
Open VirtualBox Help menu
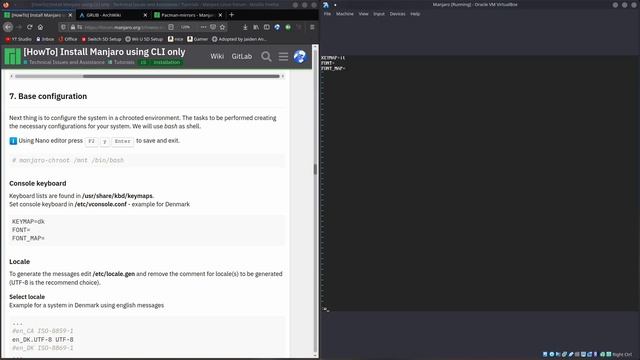click(415, 14)
